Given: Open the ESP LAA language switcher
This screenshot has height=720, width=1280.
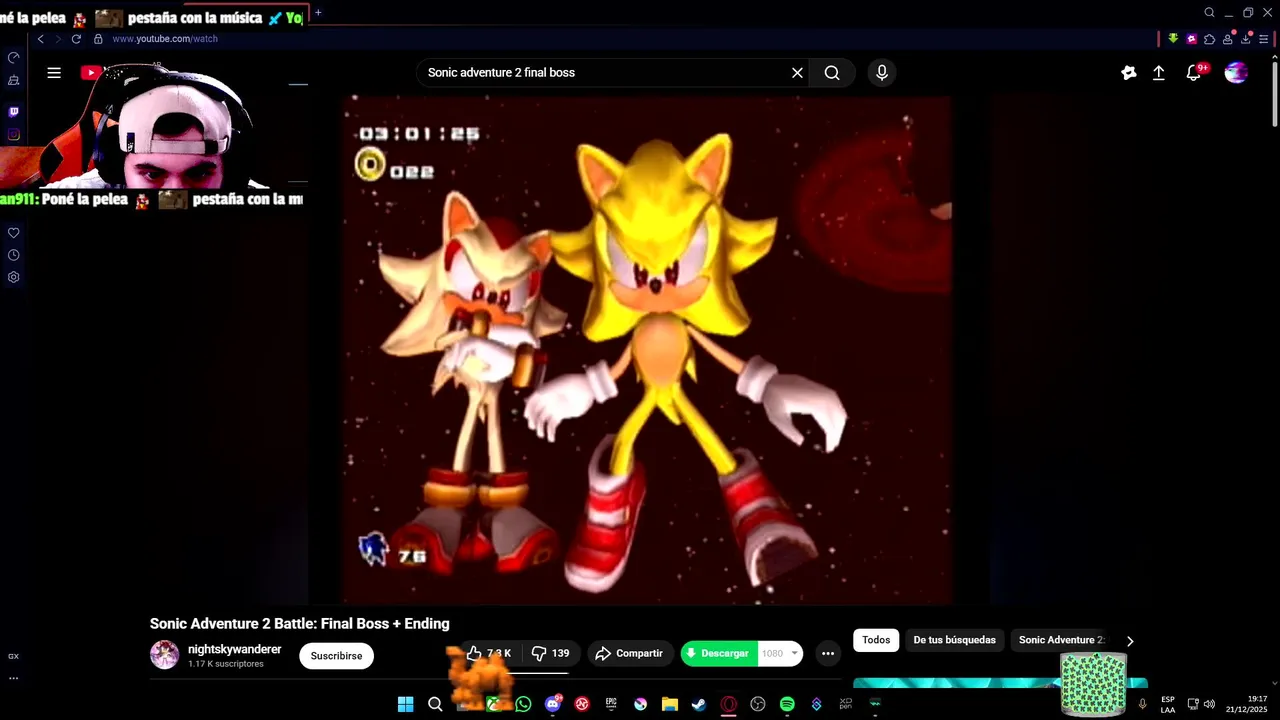Looking at the screenshot, I should tap(1168, 704).
